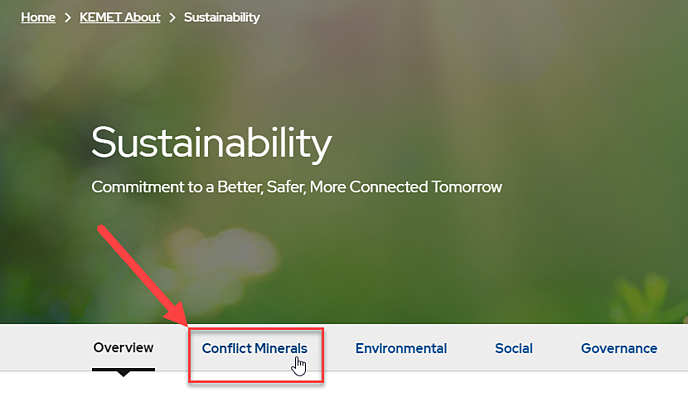The height and width of the screenshot is (402, 688).
Task: Click empty gray tab bar beside Overview
Action: click(x=44, y=348)
